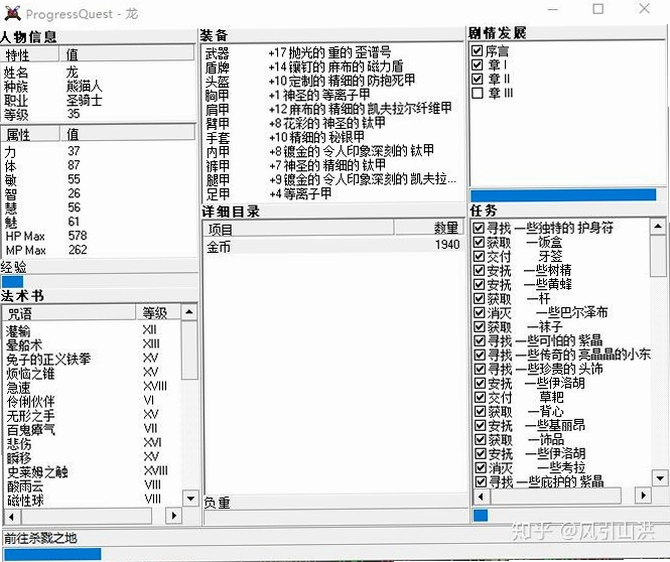The width and height of the screenshot is (670, 562).
Task: Select the 盾牌 equipment row
Action: tap(333, 67)
